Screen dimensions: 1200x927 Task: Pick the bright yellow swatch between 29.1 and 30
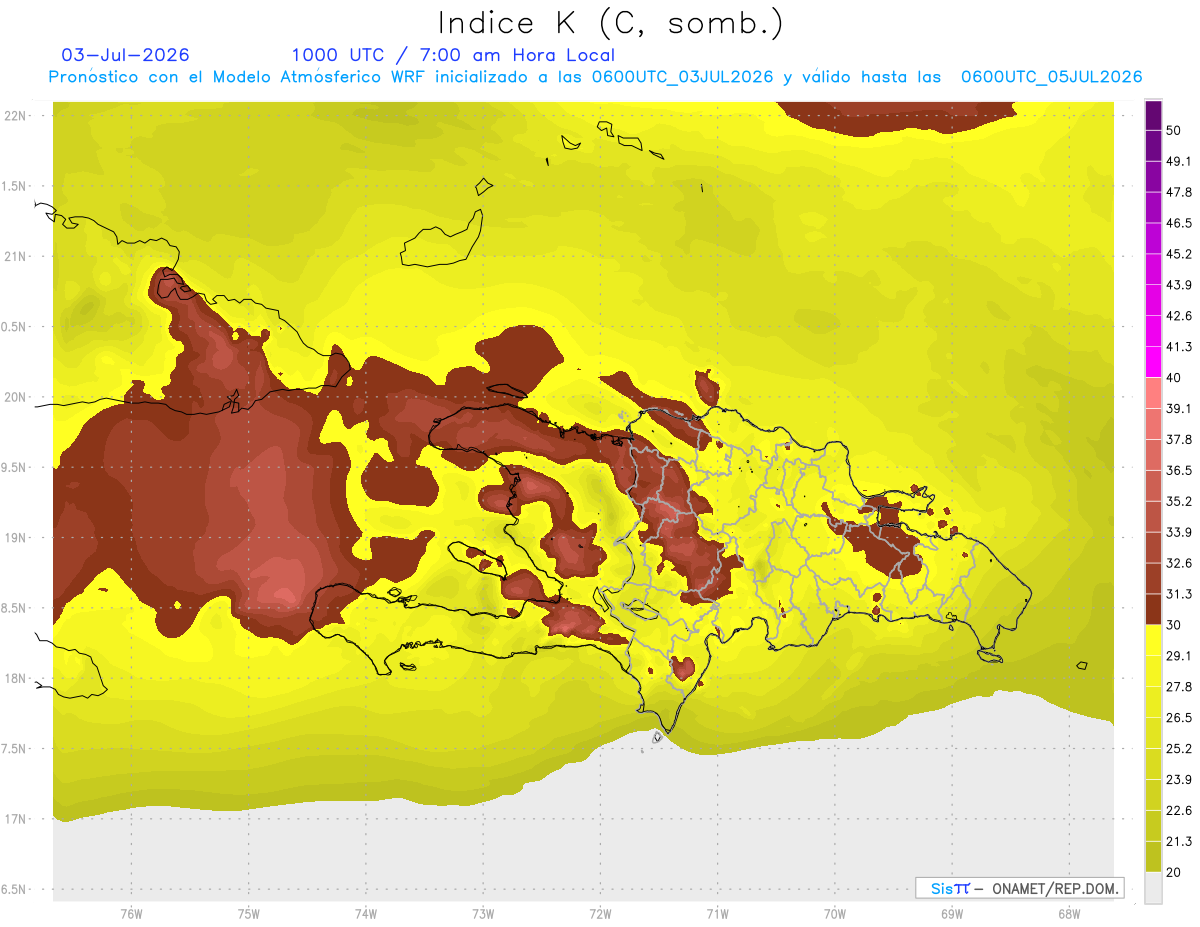(1153, 640)
